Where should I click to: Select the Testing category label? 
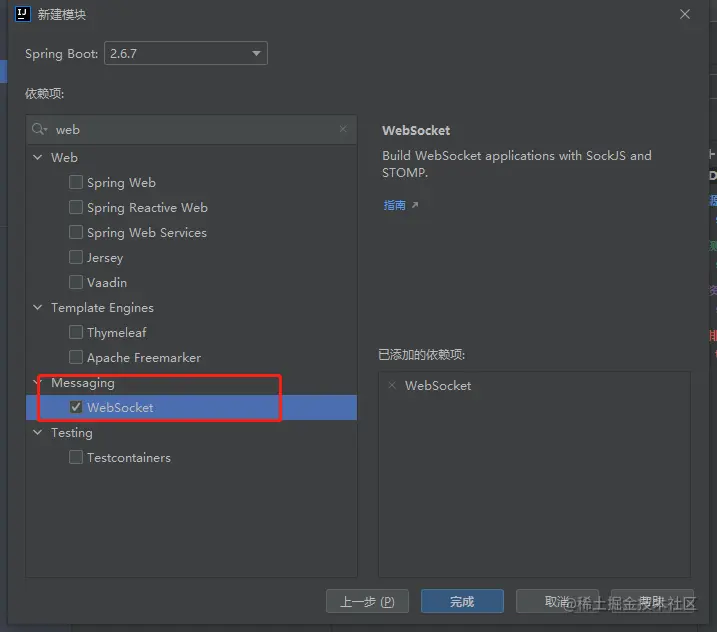pyautogui.click(x=72, y=433)
